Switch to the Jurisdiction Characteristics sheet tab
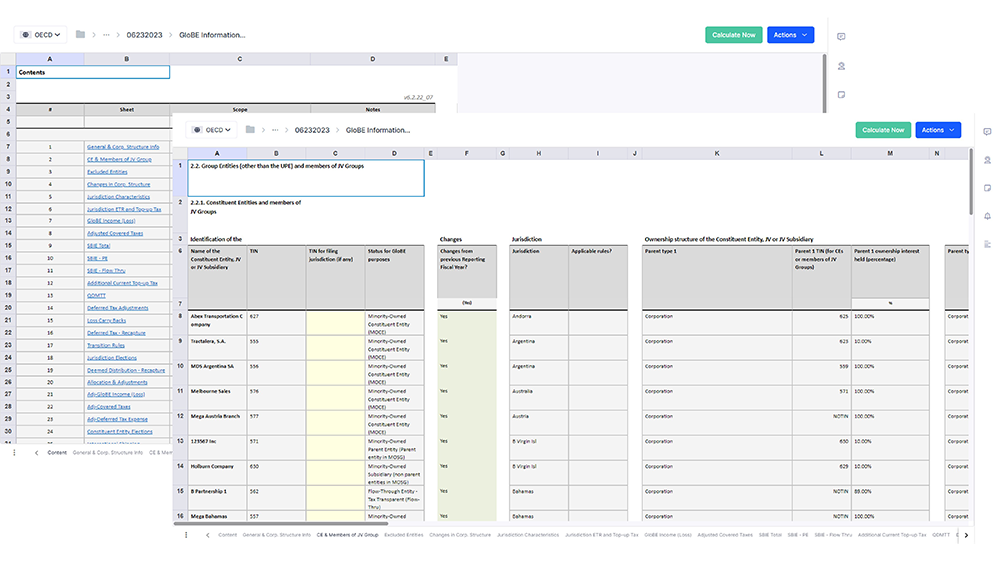The width and height of the screenshot is (1000, 561). tap(528, 535)
